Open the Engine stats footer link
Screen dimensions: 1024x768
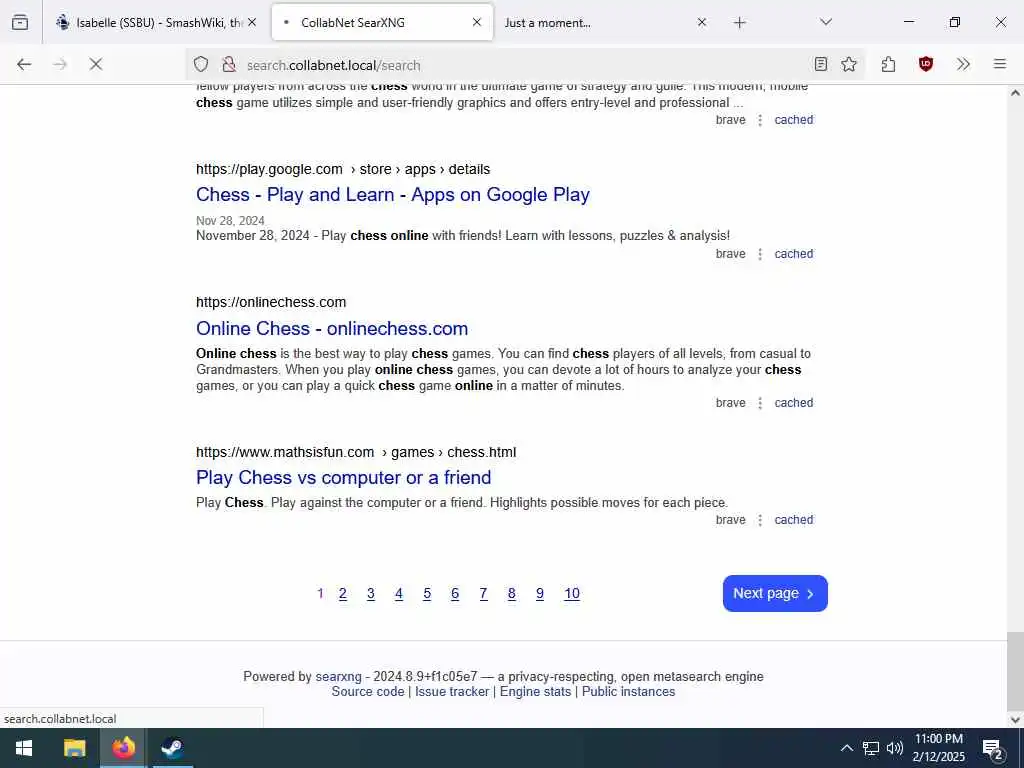[536, 692]
